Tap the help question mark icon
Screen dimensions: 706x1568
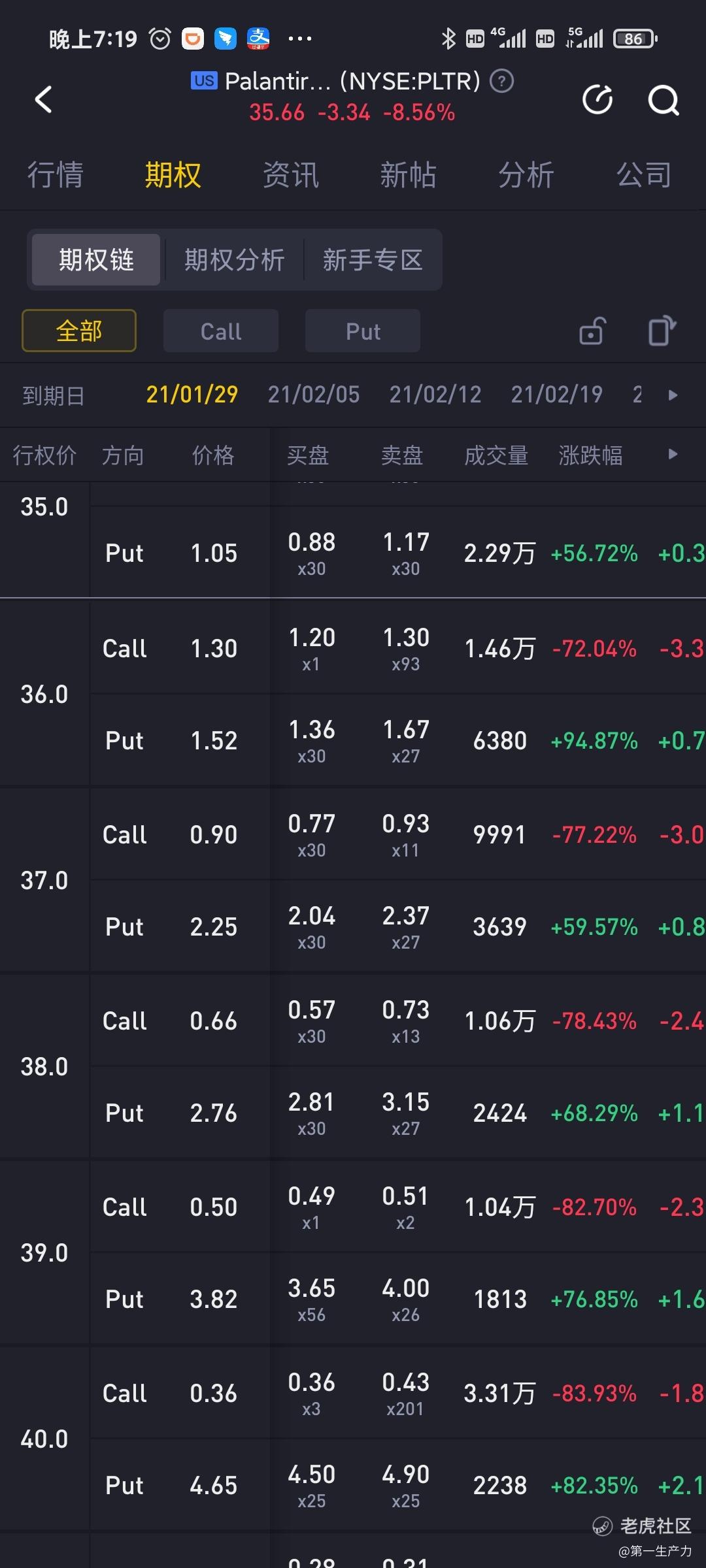(502, 82)
